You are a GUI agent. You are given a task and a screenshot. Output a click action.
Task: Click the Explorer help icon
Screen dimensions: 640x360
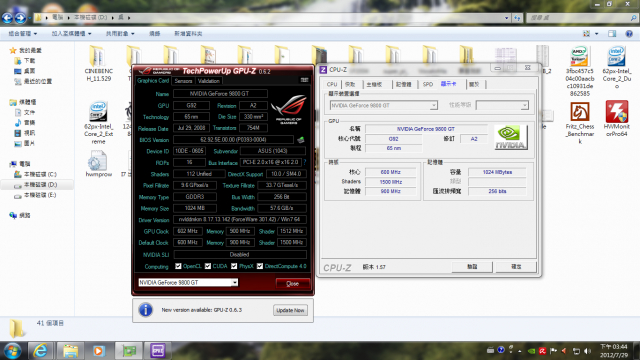pos(629,33)
